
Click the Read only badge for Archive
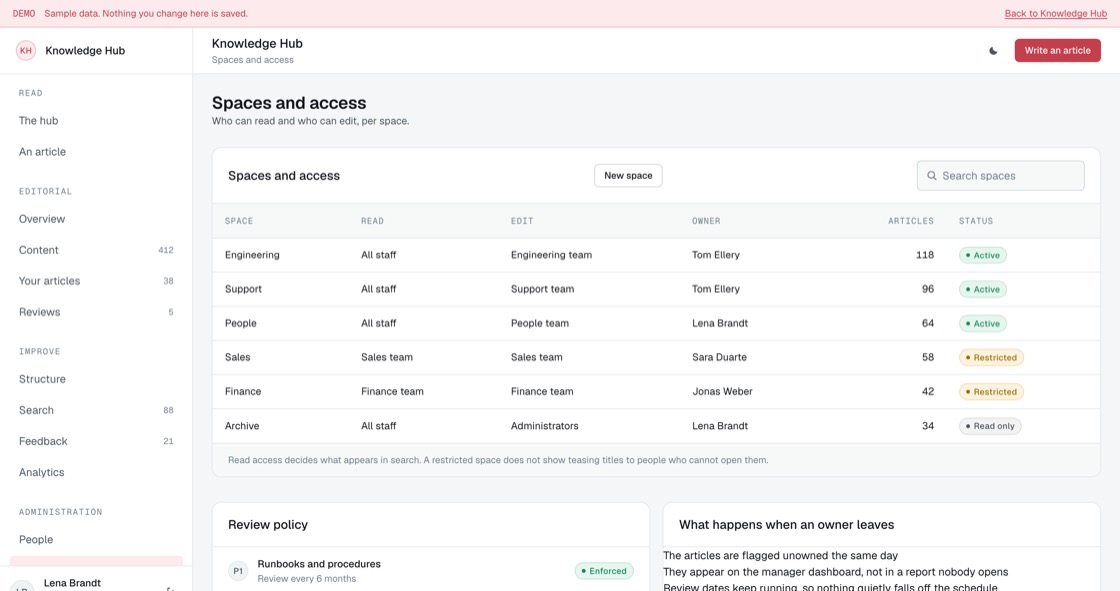990,426
